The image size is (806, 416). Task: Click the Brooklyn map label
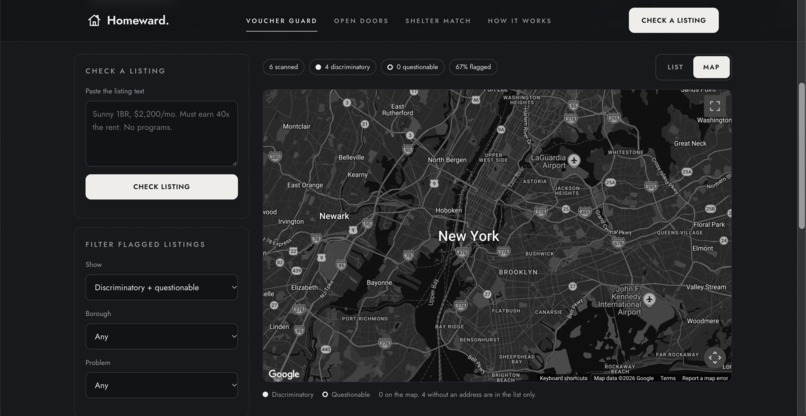pos(518,272)
